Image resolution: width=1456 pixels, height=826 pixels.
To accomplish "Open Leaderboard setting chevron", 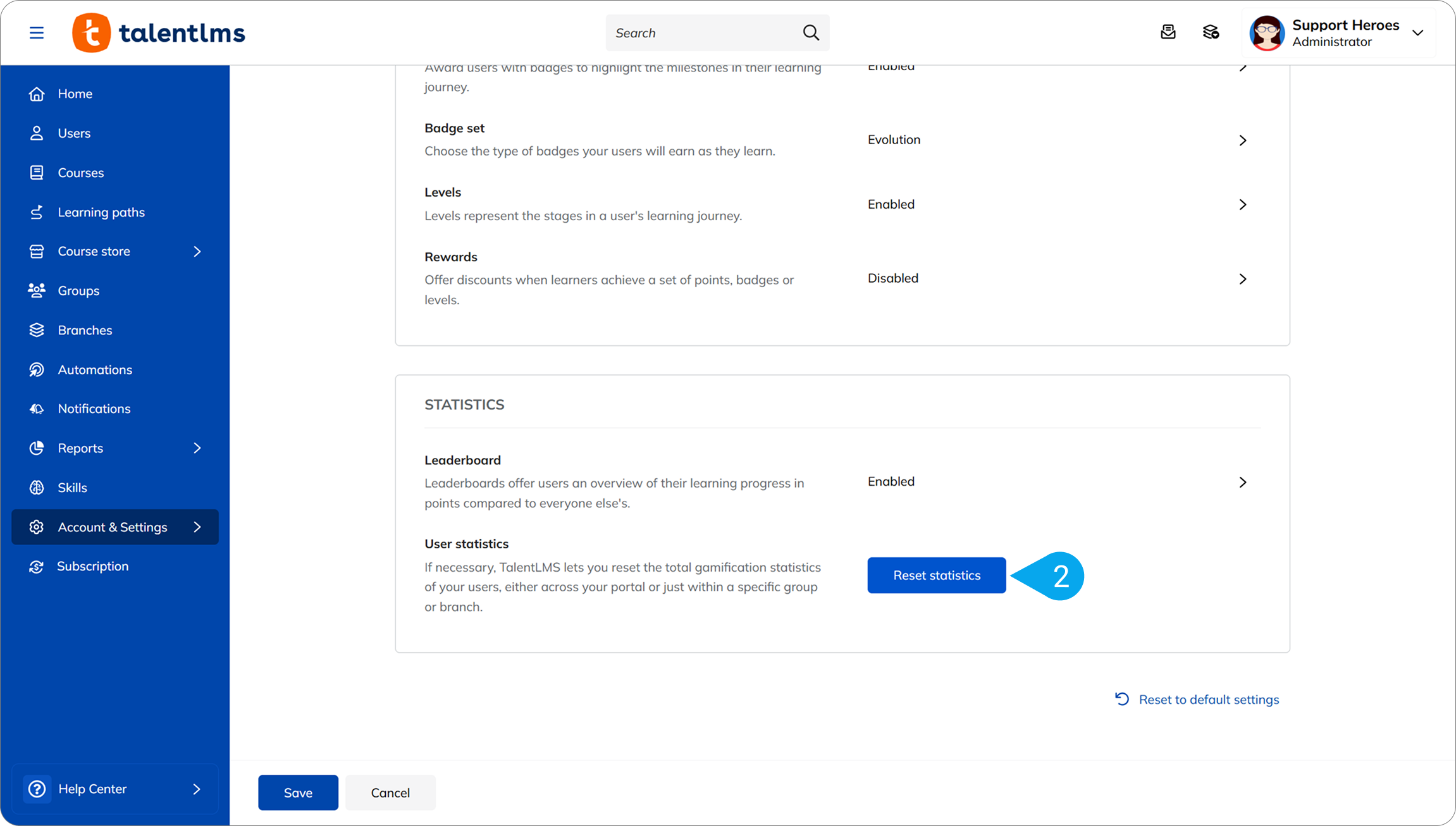I will pos(1243,483).
